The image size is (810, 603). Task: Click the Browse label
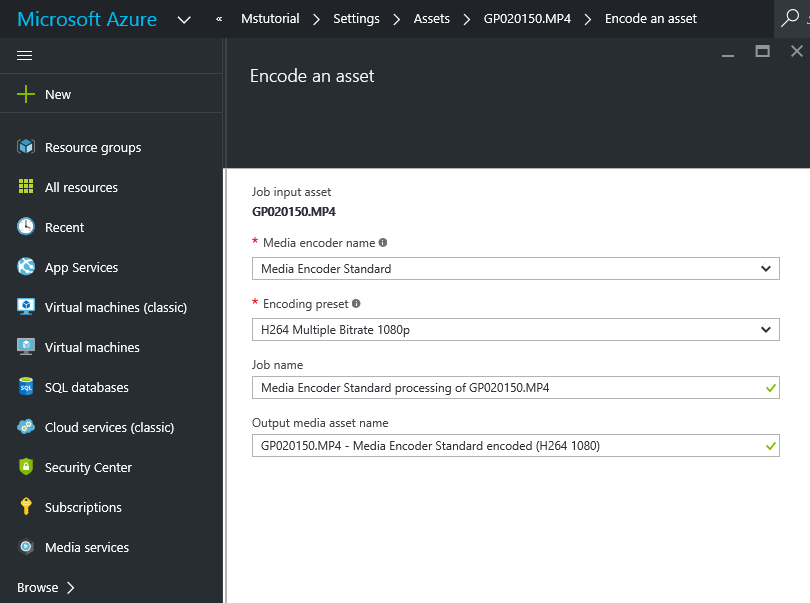click(x=38, y=587)
